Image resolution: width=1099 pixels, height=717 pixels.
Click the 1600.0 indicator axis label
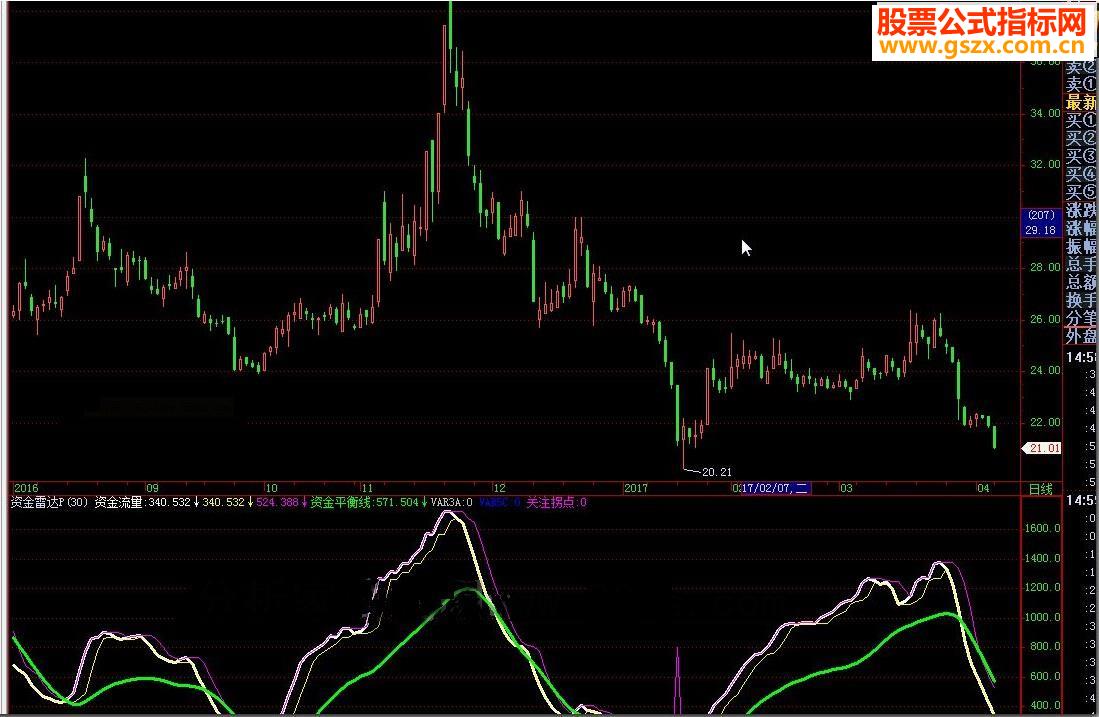(1043, 528)
